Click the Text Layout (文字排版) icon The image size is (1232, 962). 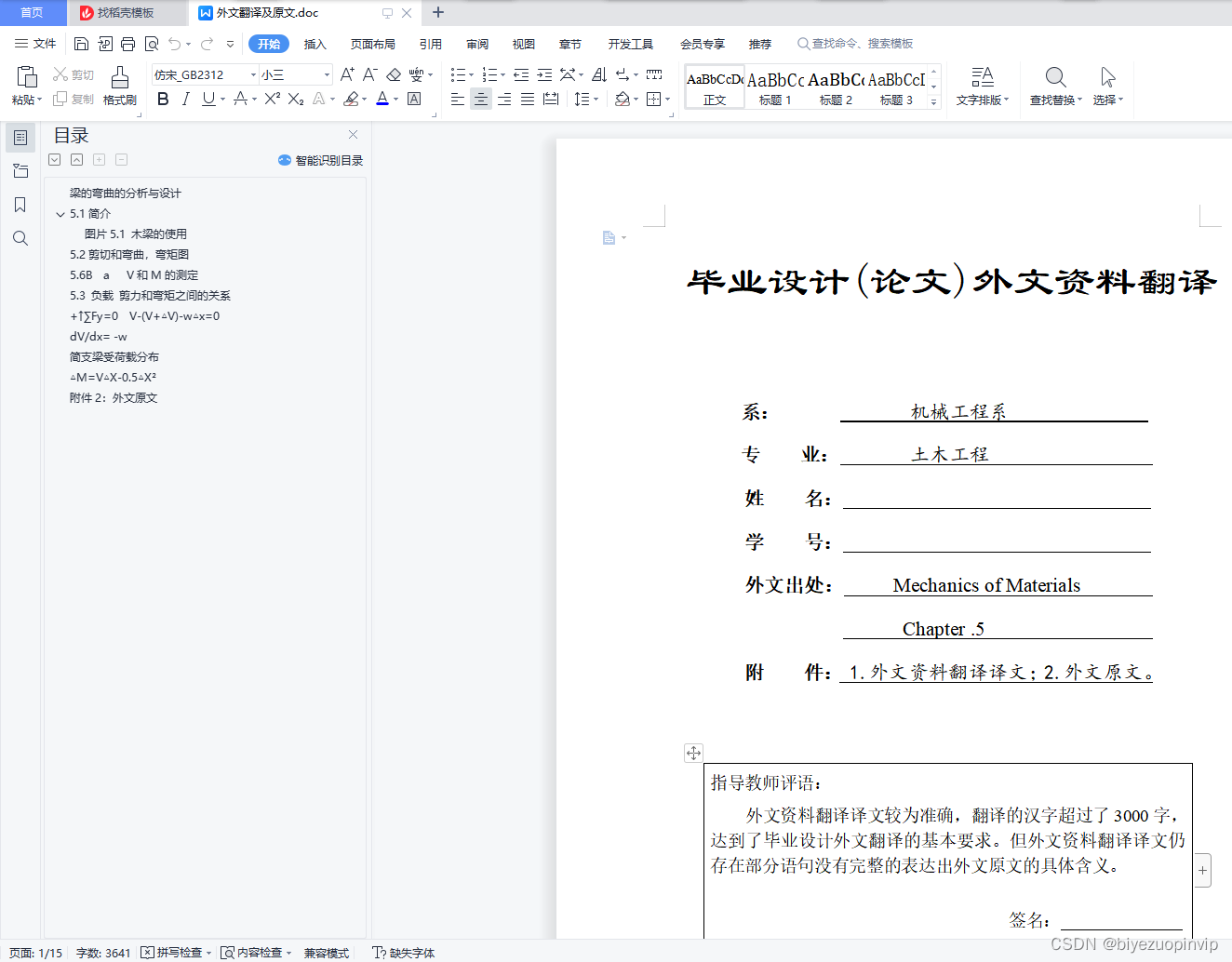(983, 77)
